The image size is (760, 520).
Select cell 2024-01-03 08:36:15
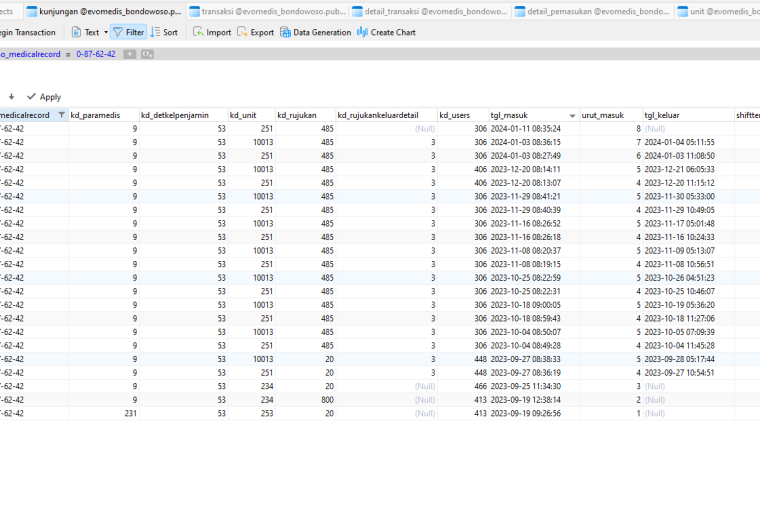click(534, 142)
